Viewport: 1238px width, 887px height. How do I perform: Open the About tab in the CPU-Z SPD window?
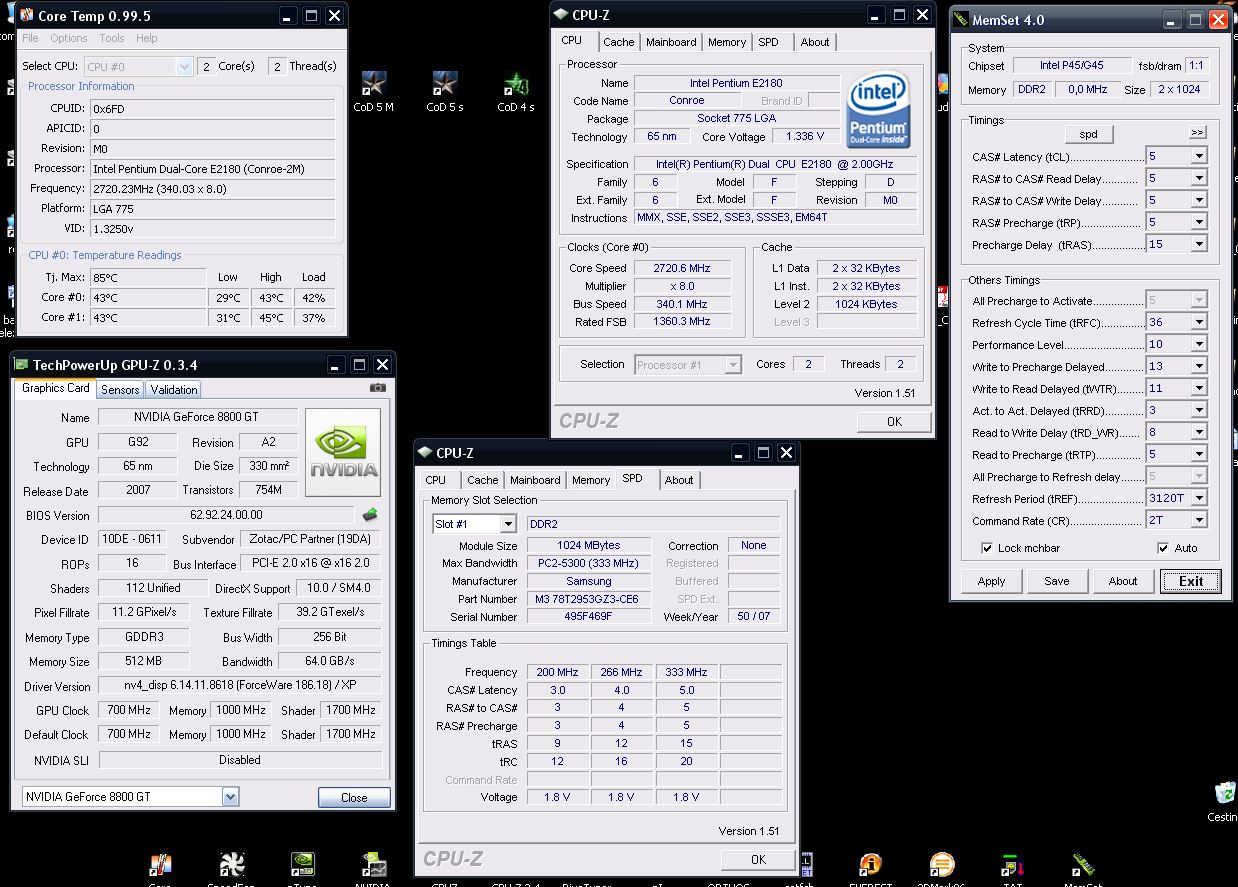click(679, 480)
